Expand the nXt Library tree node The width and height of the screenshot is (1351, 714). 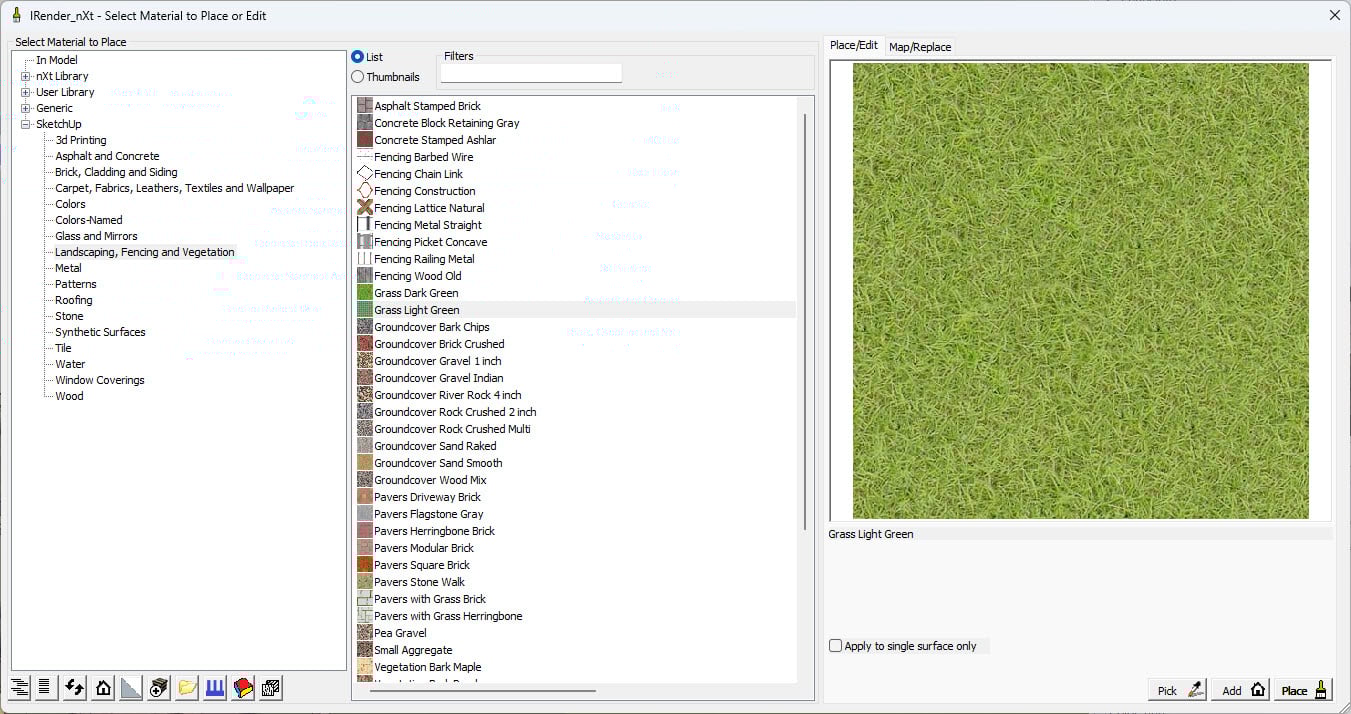pyautogui.click(x=26, y=76)
